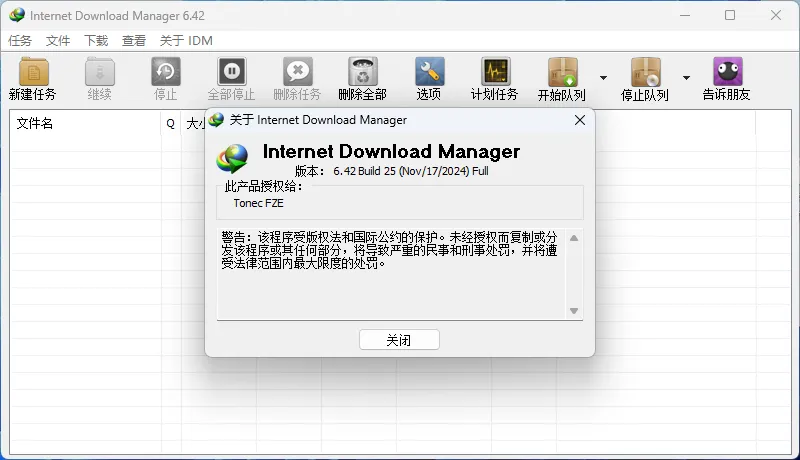Click the 删除任务 (delete task) toolbar icon

tap(297, 72)
